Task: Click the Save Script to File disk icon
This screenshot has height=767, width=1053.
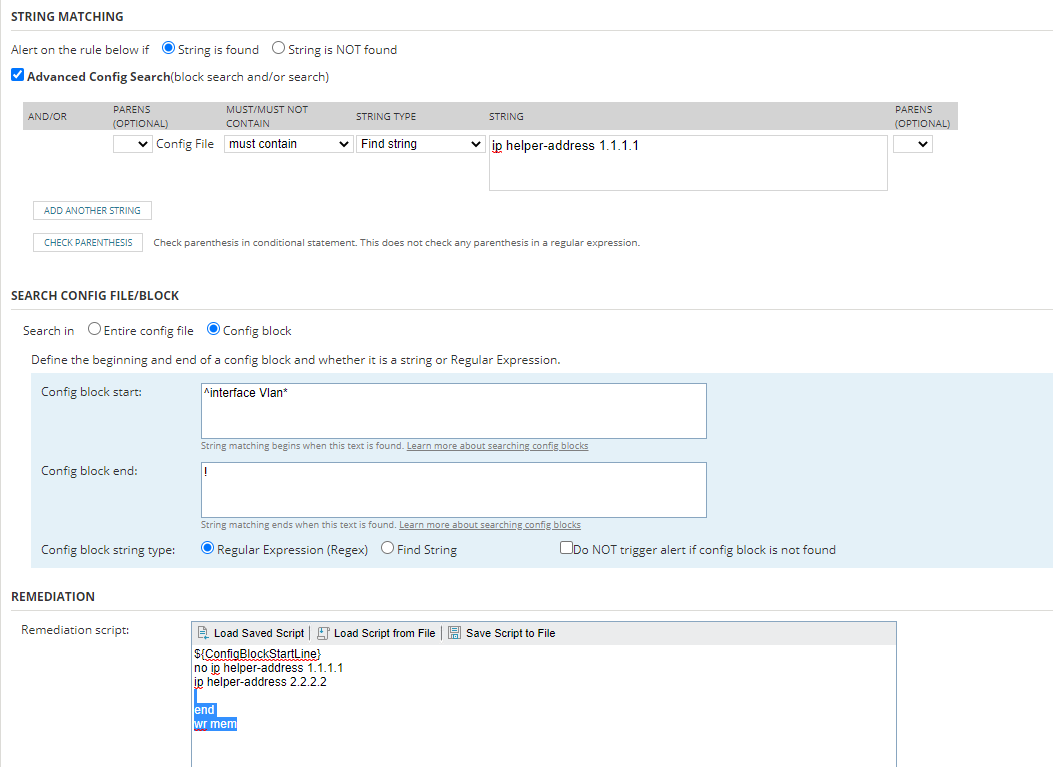Action: click(455, 633)
